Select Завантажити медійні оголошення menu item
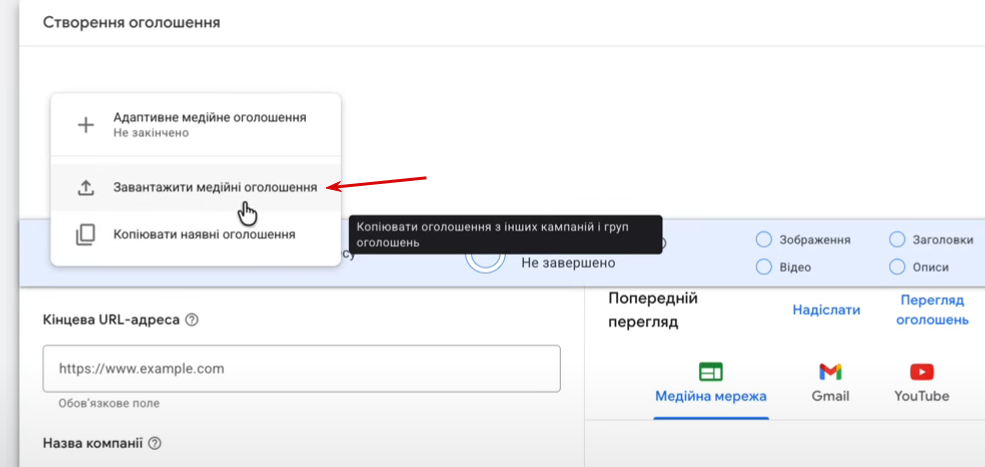The width and height of the screenshot is (985, 467). 195,187
